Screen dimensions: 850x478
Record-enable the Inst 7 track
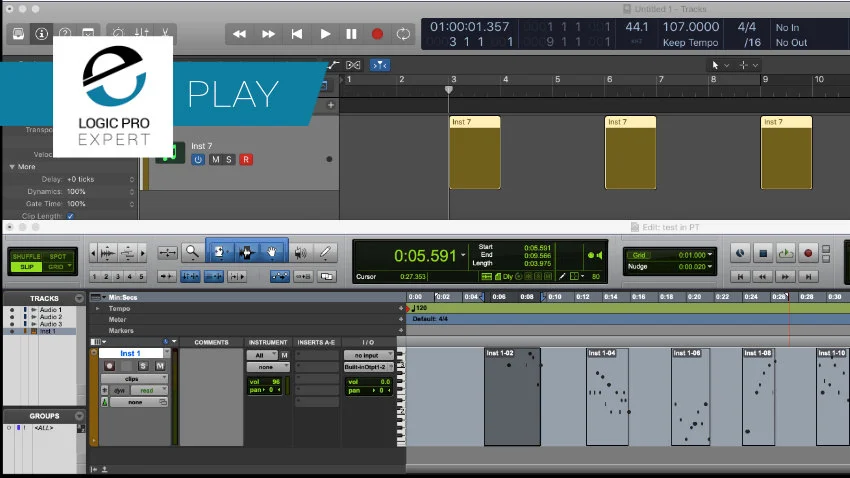(x=246, y=159)
